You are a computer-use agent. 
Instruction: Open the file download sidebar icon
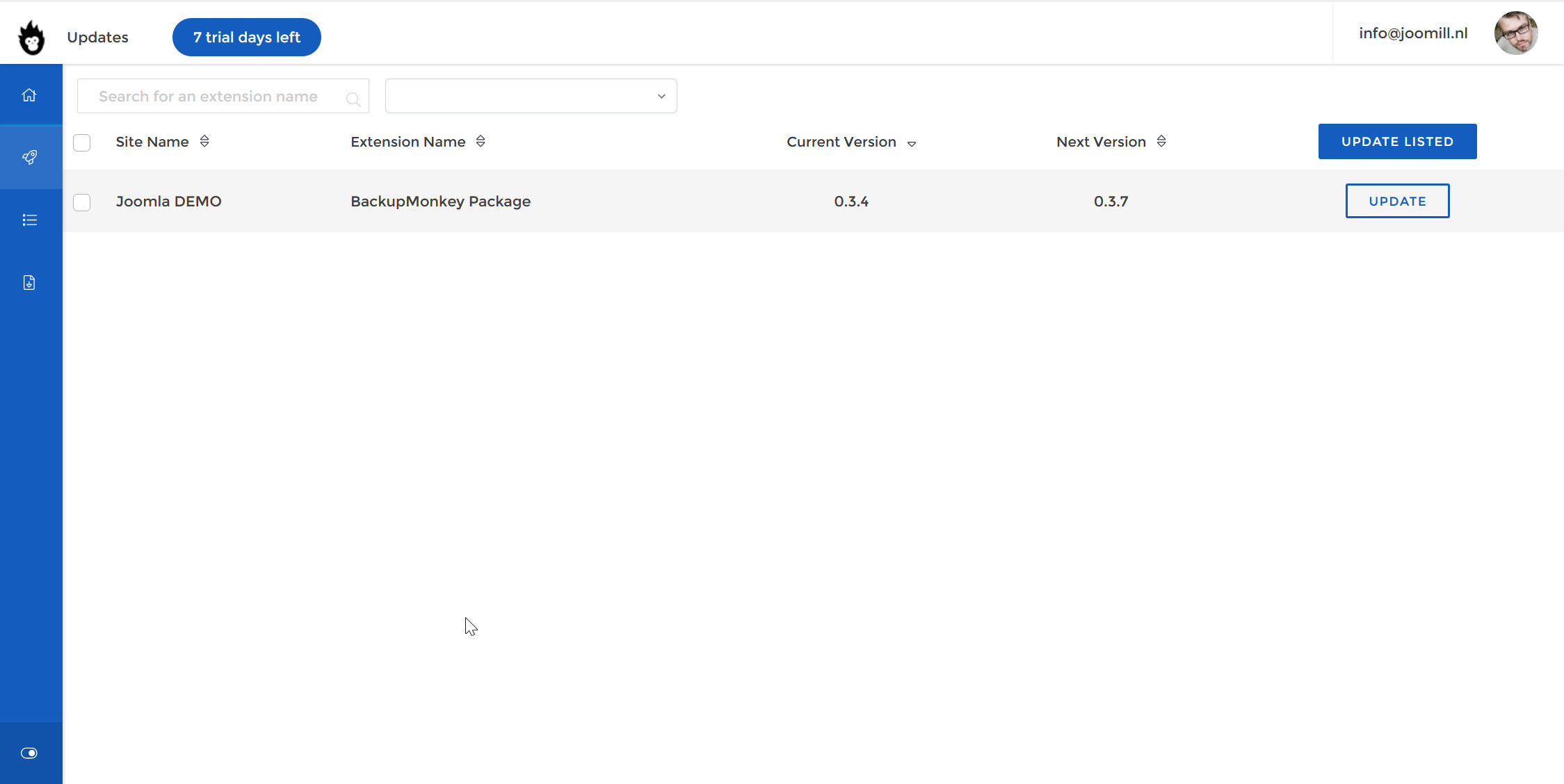pos(29,283)
